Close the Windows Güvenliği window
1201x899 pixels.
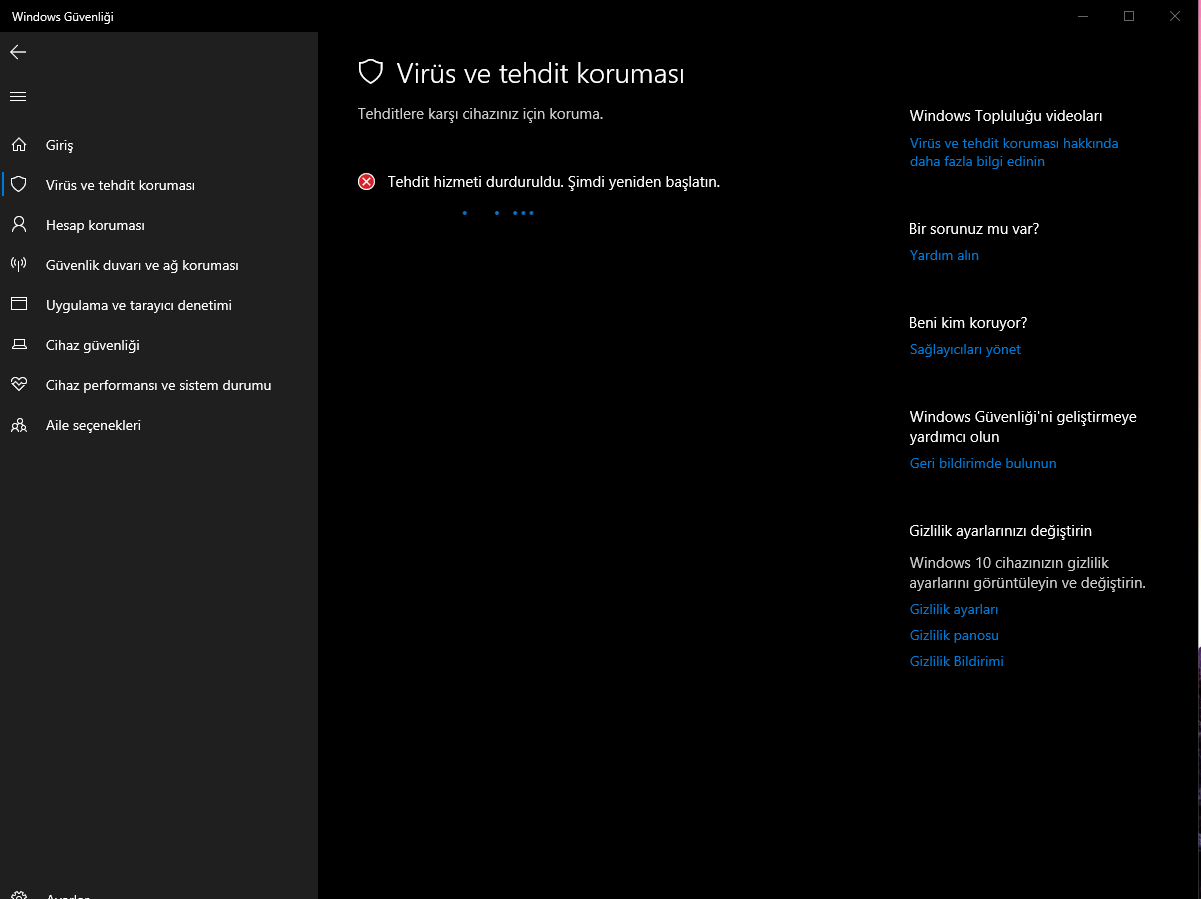click(x=1175, y=16)
